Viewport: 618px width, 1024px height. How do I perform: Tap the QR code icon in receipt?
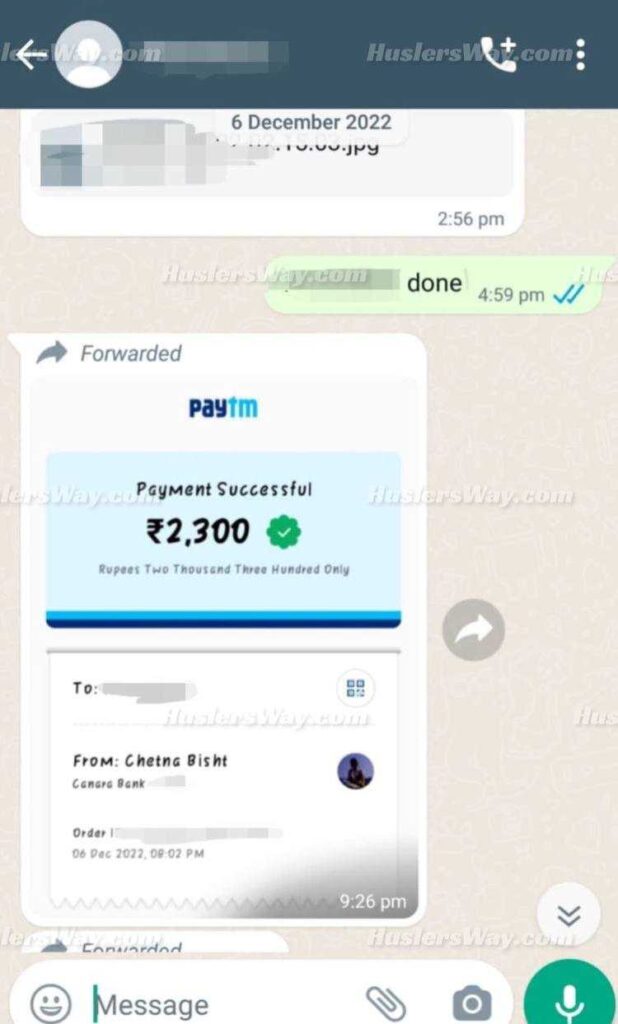tap(356, 688)
